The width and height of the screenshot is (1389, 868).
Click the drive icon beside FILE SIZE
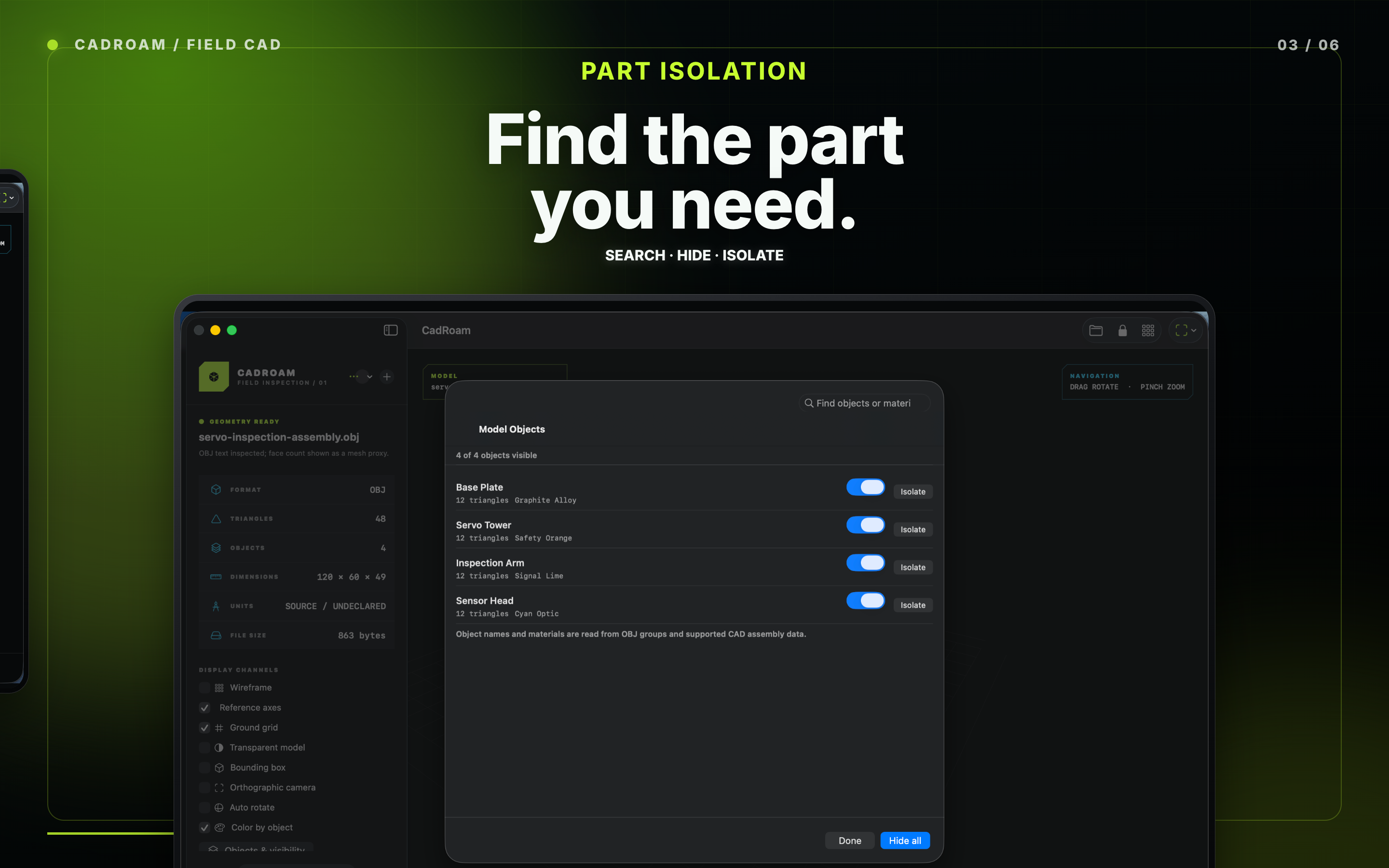[216, 636]
